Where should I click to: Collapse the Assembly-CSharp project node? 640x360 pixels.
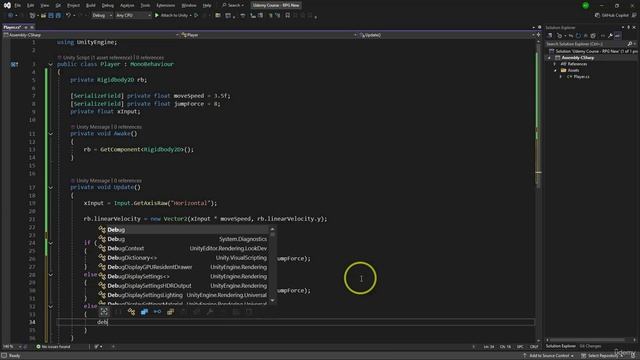point(549,58)
